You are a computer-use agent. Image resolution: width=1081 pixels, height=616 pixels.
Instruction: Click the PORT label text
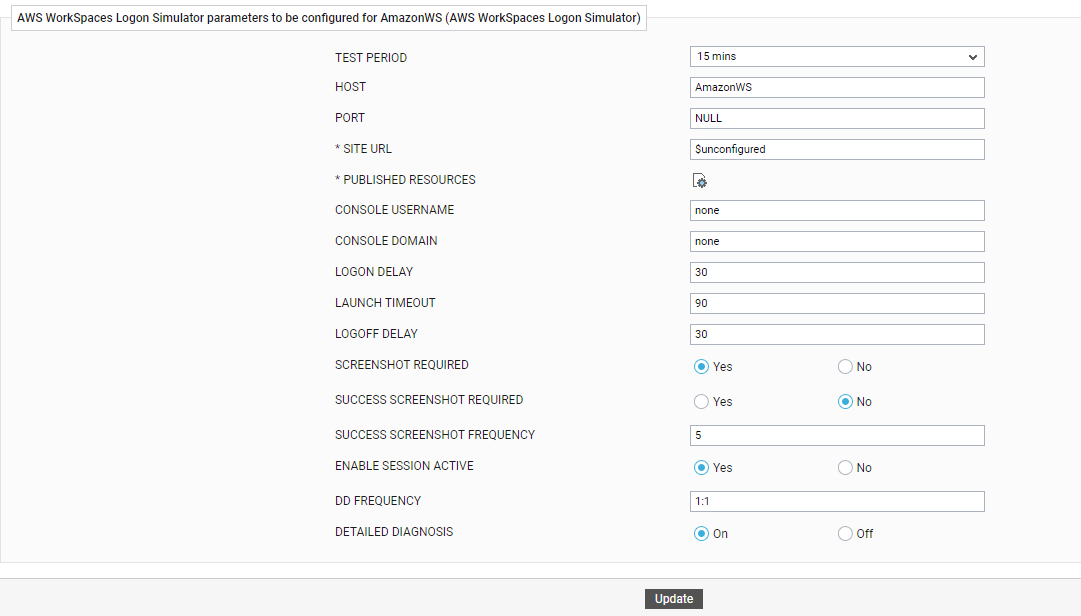tap(350, 118)
